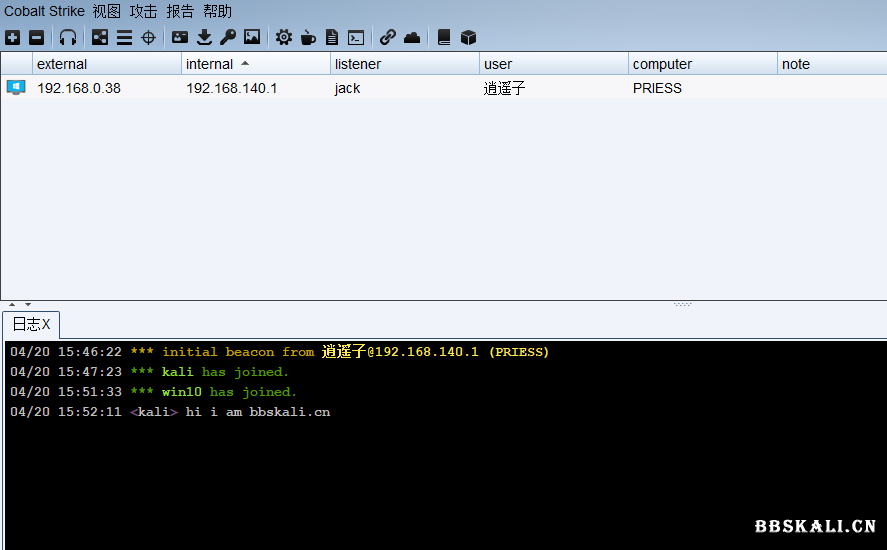Open screenshots via picture icon
This screenshot has height=550, width=887.
(x=252, y=37)
